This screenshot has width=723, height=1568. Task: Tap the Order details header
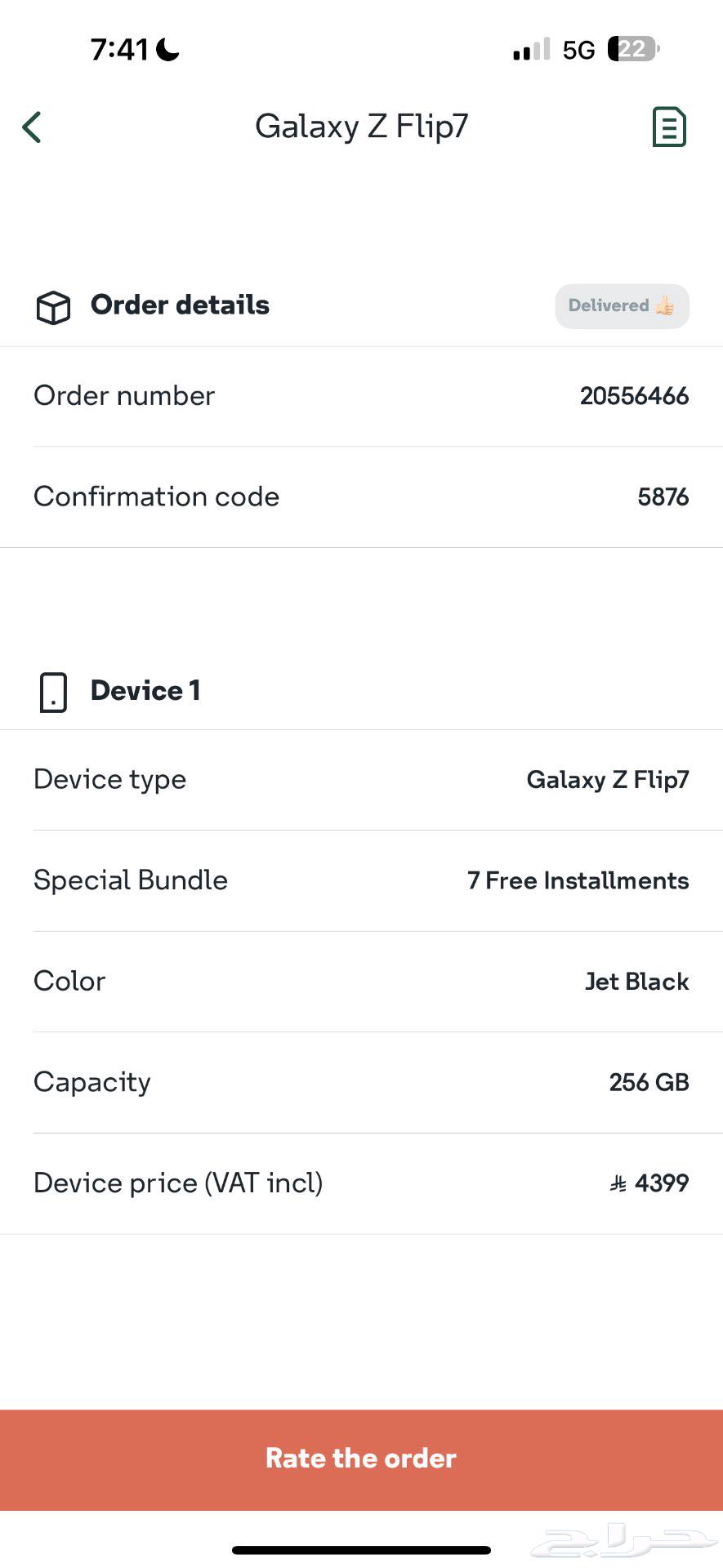[179, 305]
